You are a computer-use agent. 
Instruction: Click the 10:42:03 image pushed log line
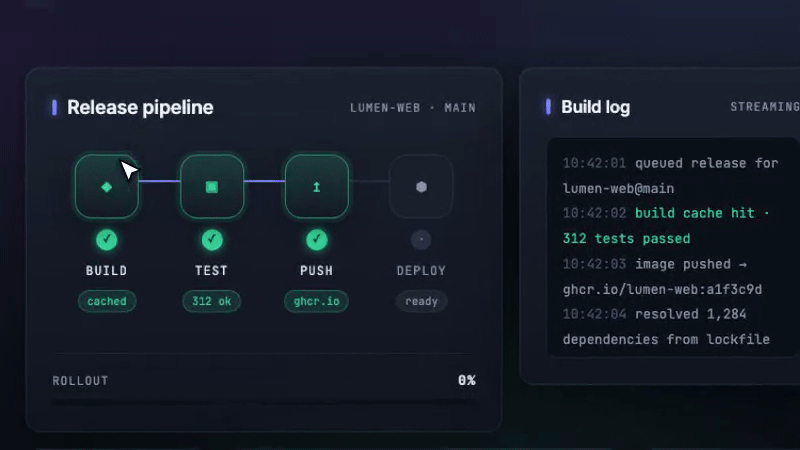pyautogui.click(x=655, y=264)
